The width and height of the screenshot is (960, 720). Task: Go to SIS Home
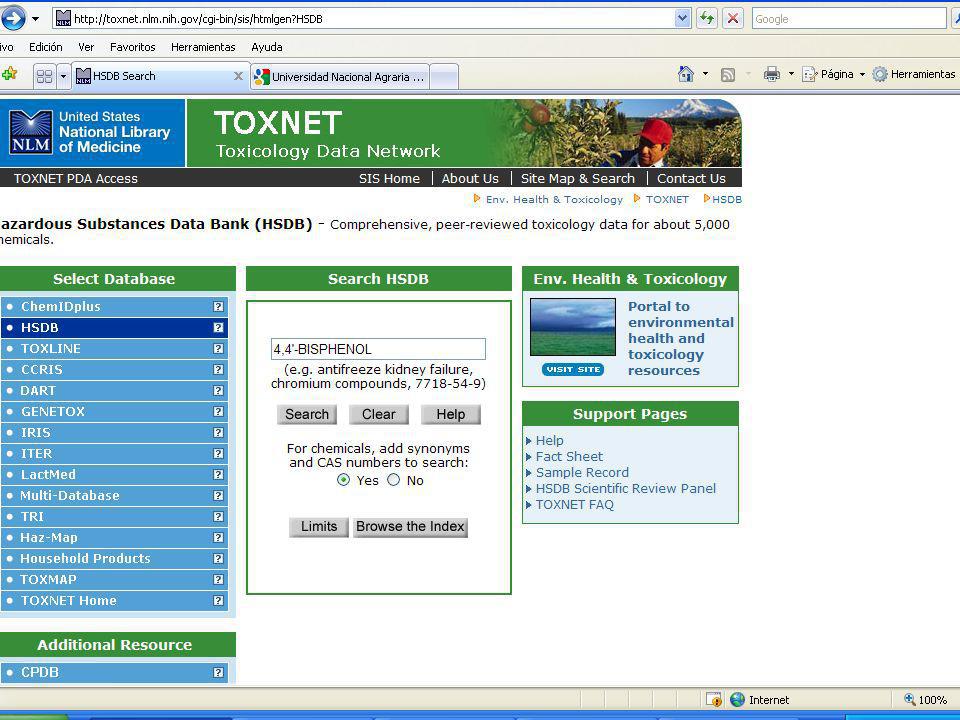coord(389,179)
